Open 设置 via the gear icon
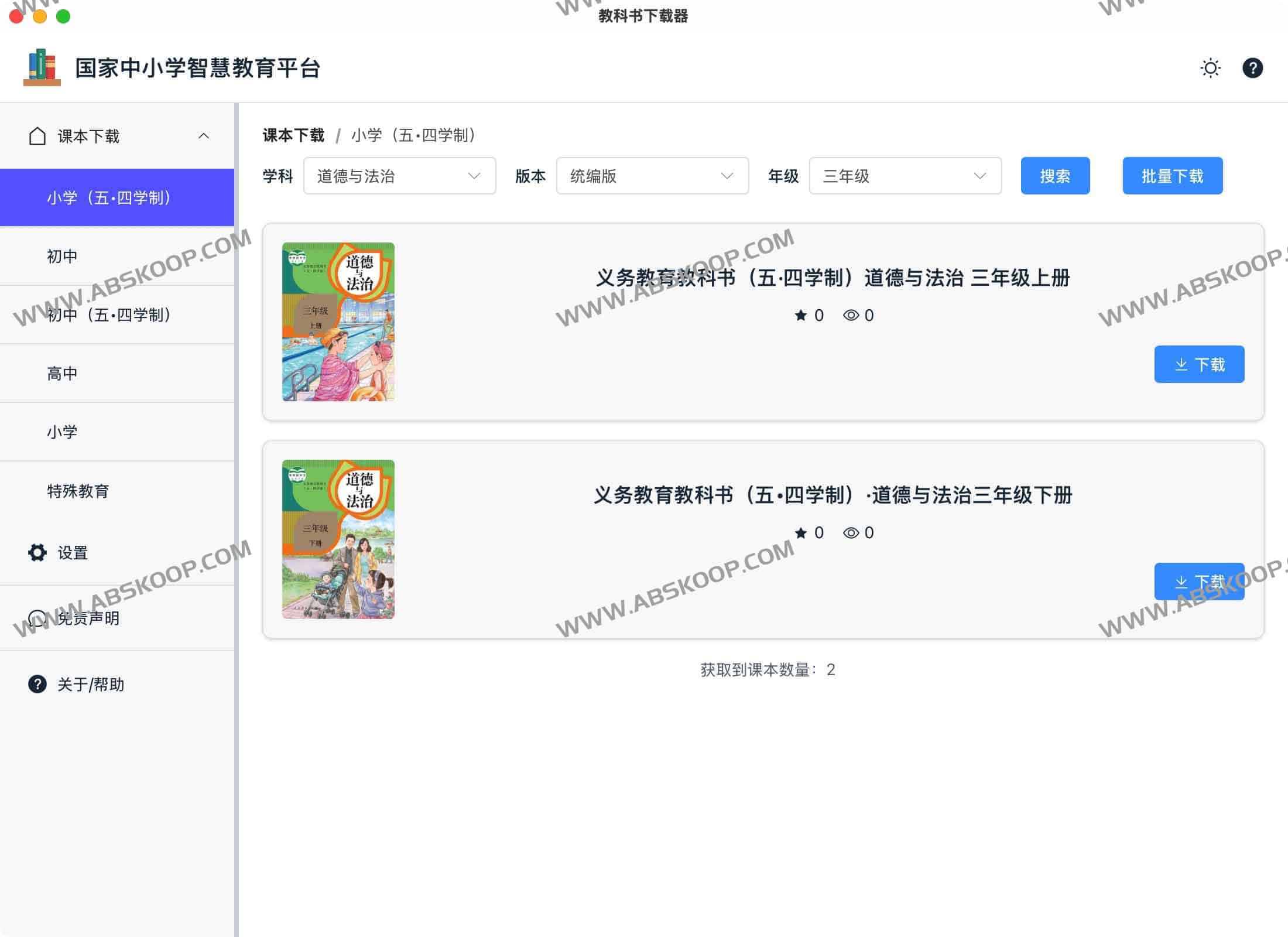The image size is (1288, 937). pos(36,552)
